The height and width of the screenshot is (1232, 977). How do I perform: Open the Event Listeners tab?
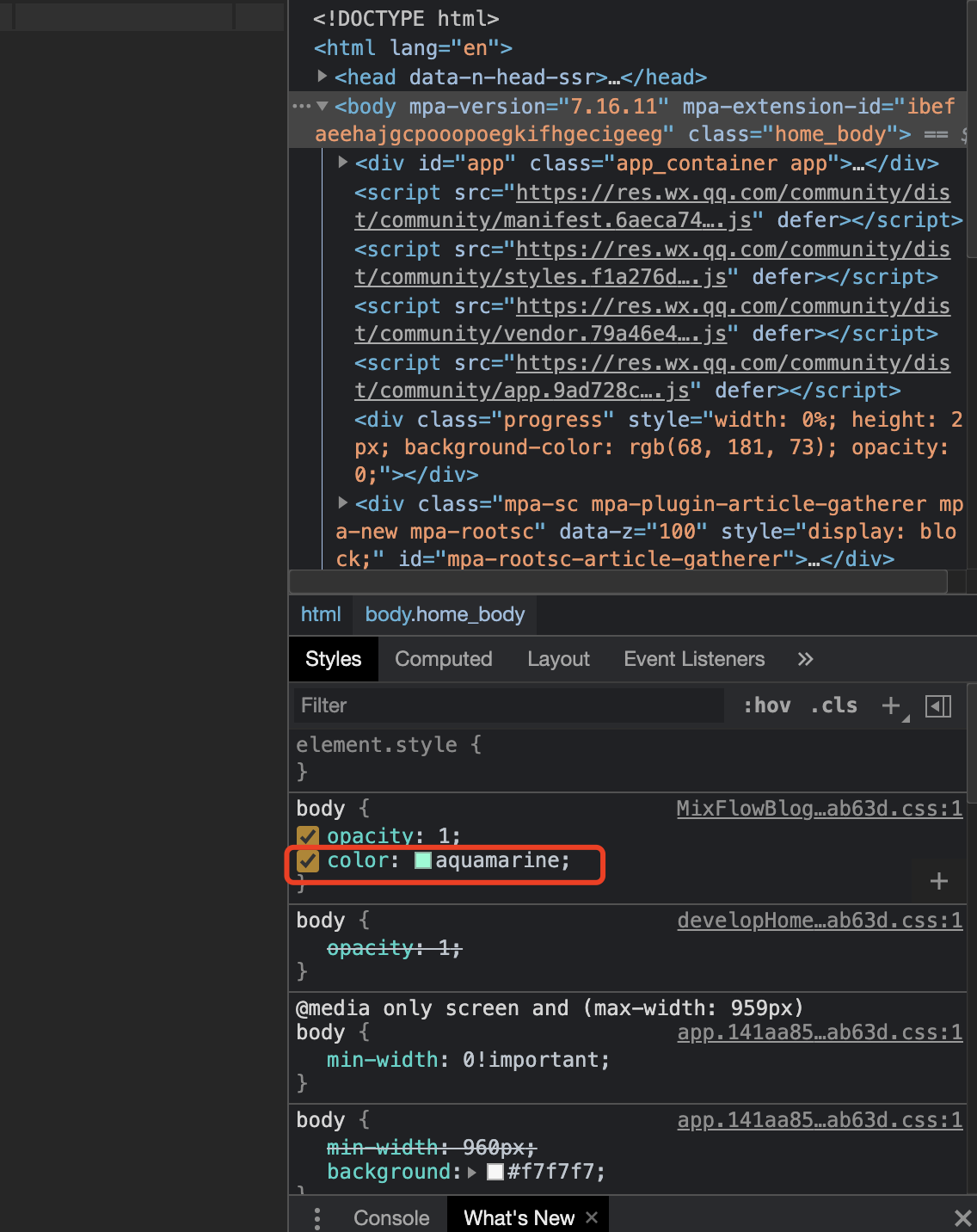[x=694, y=659]
